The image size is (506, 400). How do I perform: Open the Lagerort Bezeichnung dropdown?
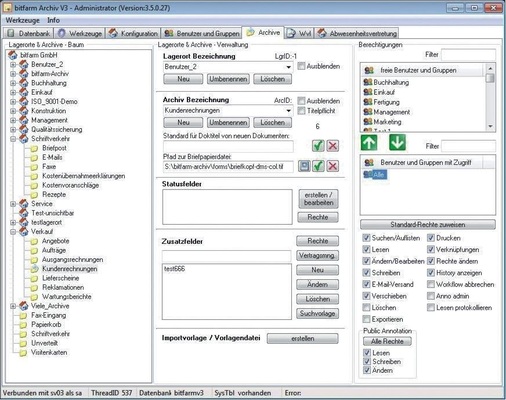[288, 67]
